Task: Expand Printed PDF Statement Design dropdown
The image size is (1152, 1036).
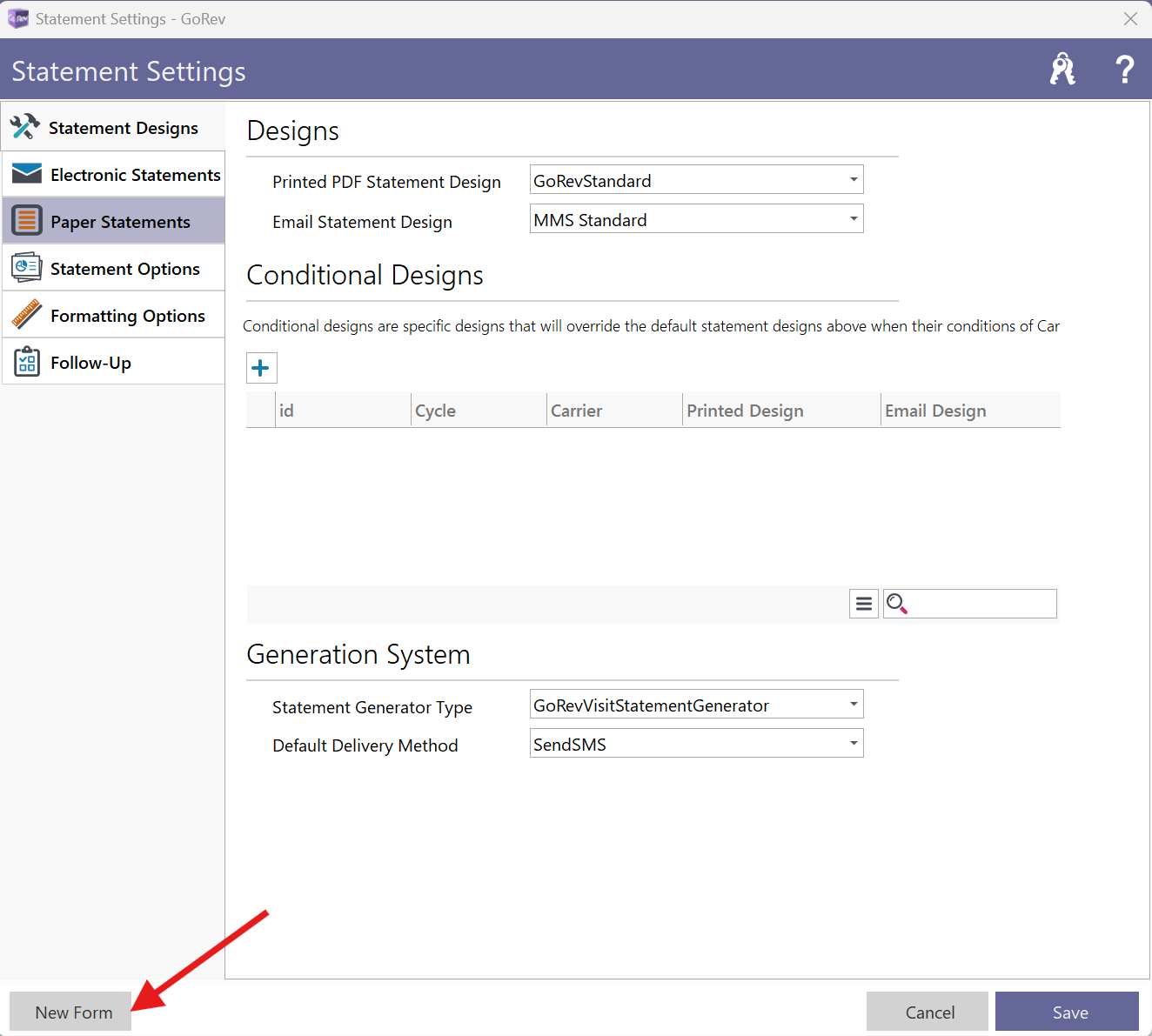Action: coord(853,180)
